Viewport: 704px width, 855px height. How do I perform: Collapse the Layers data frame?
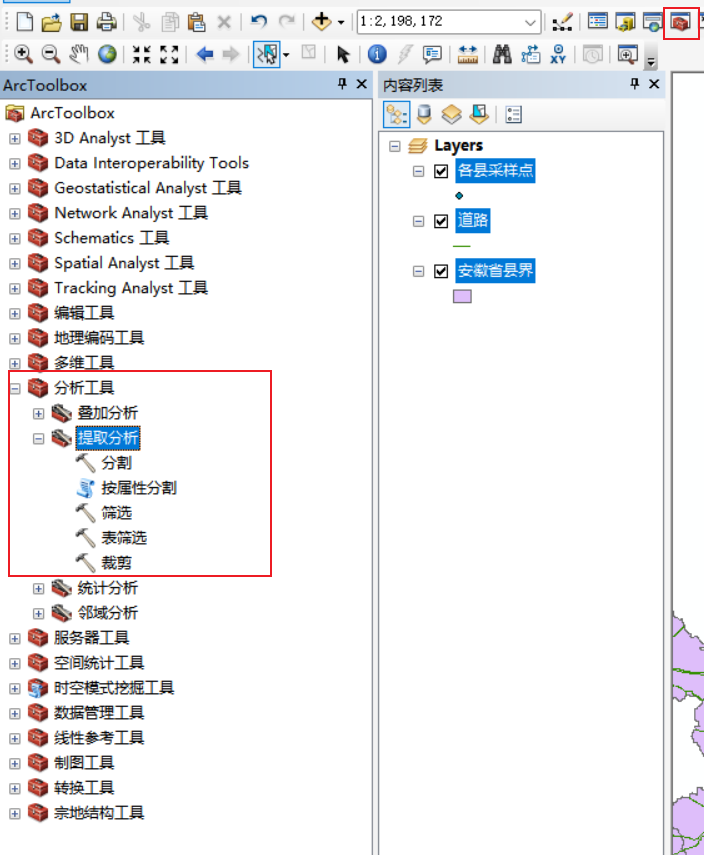coord(395,146)
